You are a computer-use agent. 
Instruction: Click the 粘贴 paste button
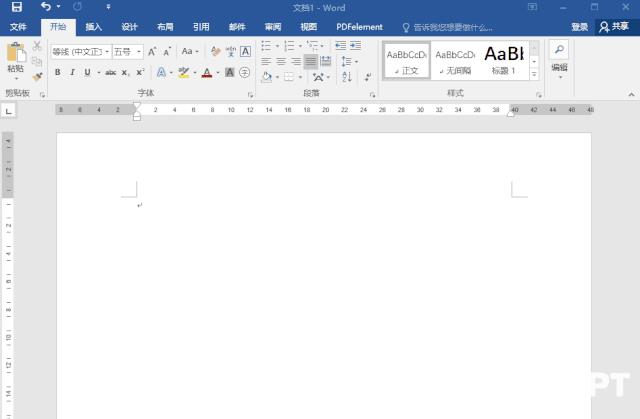pyautogui.click(x=16, y=61)
